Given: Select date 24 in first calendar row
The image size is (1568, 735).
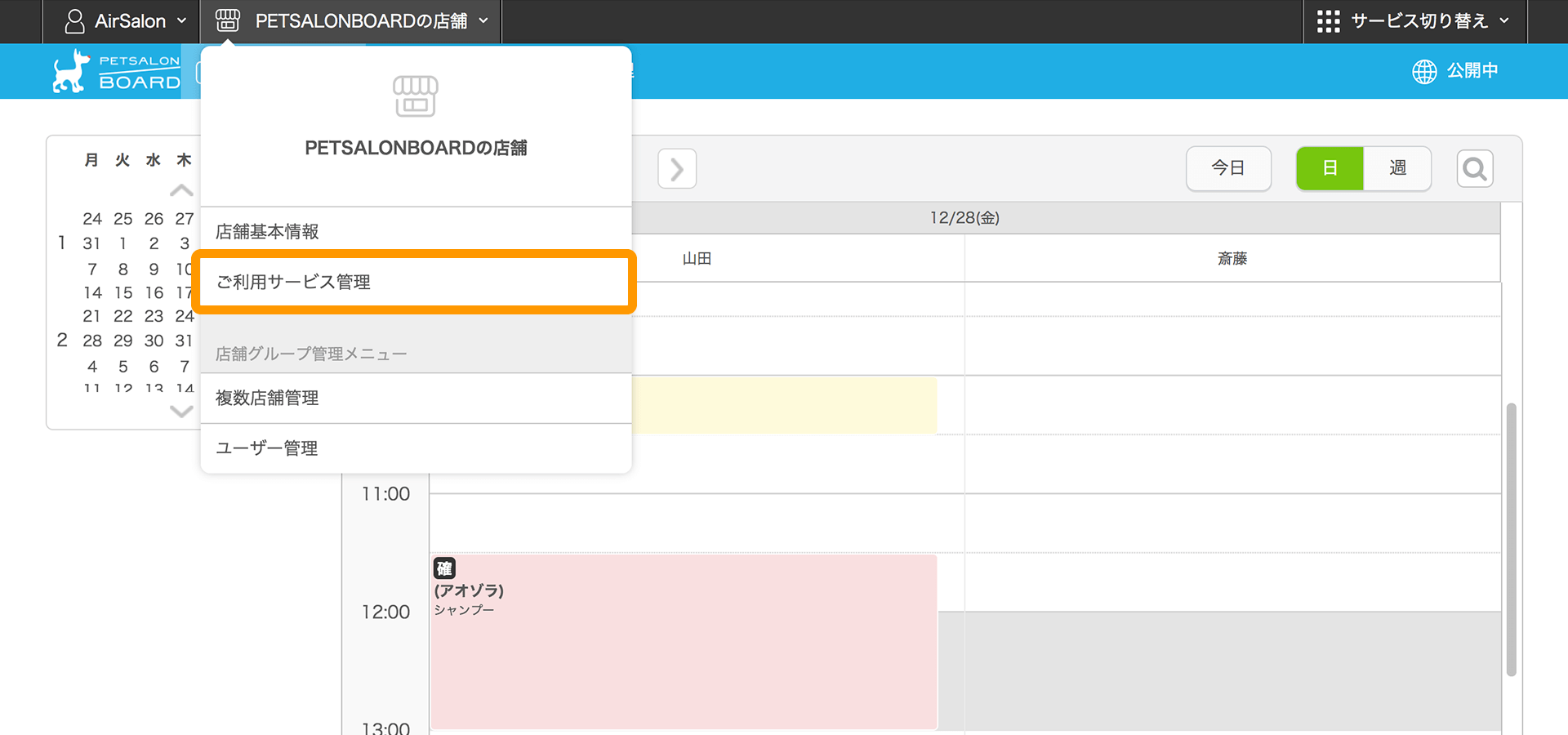Looking at the screenshot, I should point(92,219).
